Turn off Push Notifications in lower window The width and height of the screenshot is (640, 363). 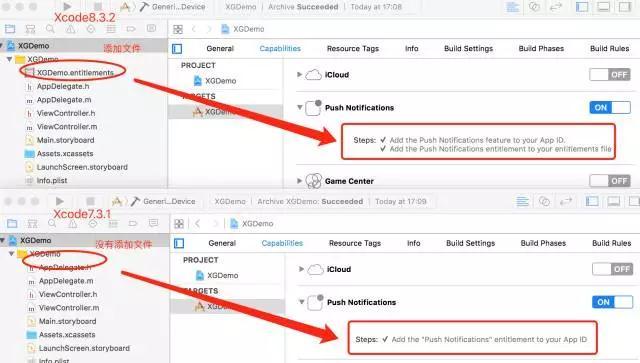pos(612,302)
